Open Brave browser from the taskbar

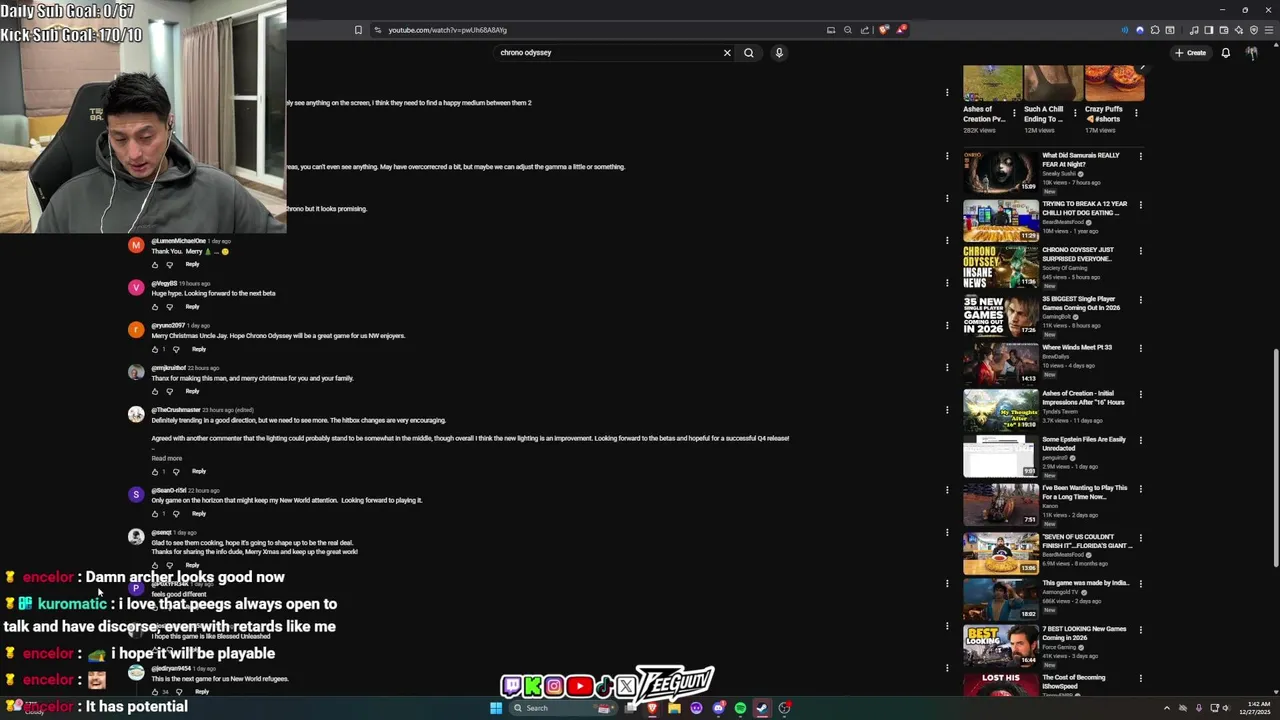pyautogui.click(x=652, y=708)
